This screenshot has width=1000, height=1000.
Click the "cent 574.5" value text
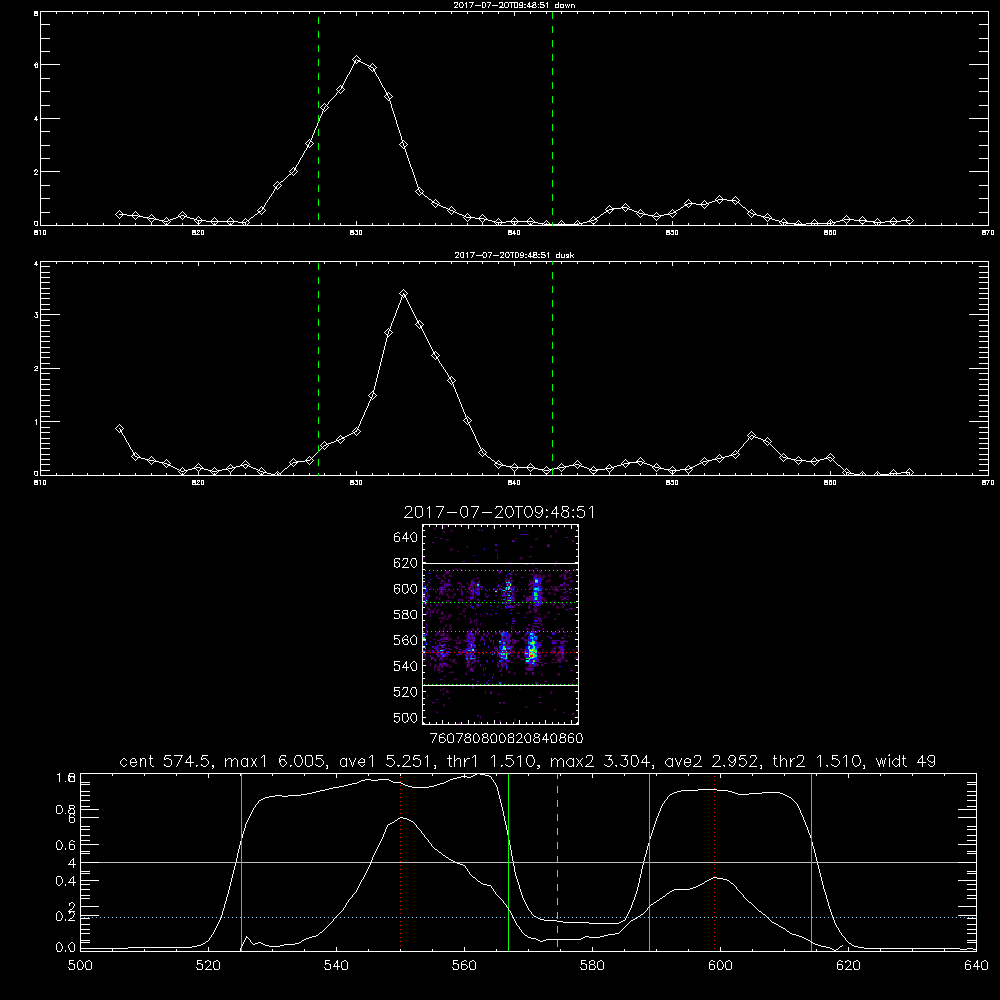165,761
